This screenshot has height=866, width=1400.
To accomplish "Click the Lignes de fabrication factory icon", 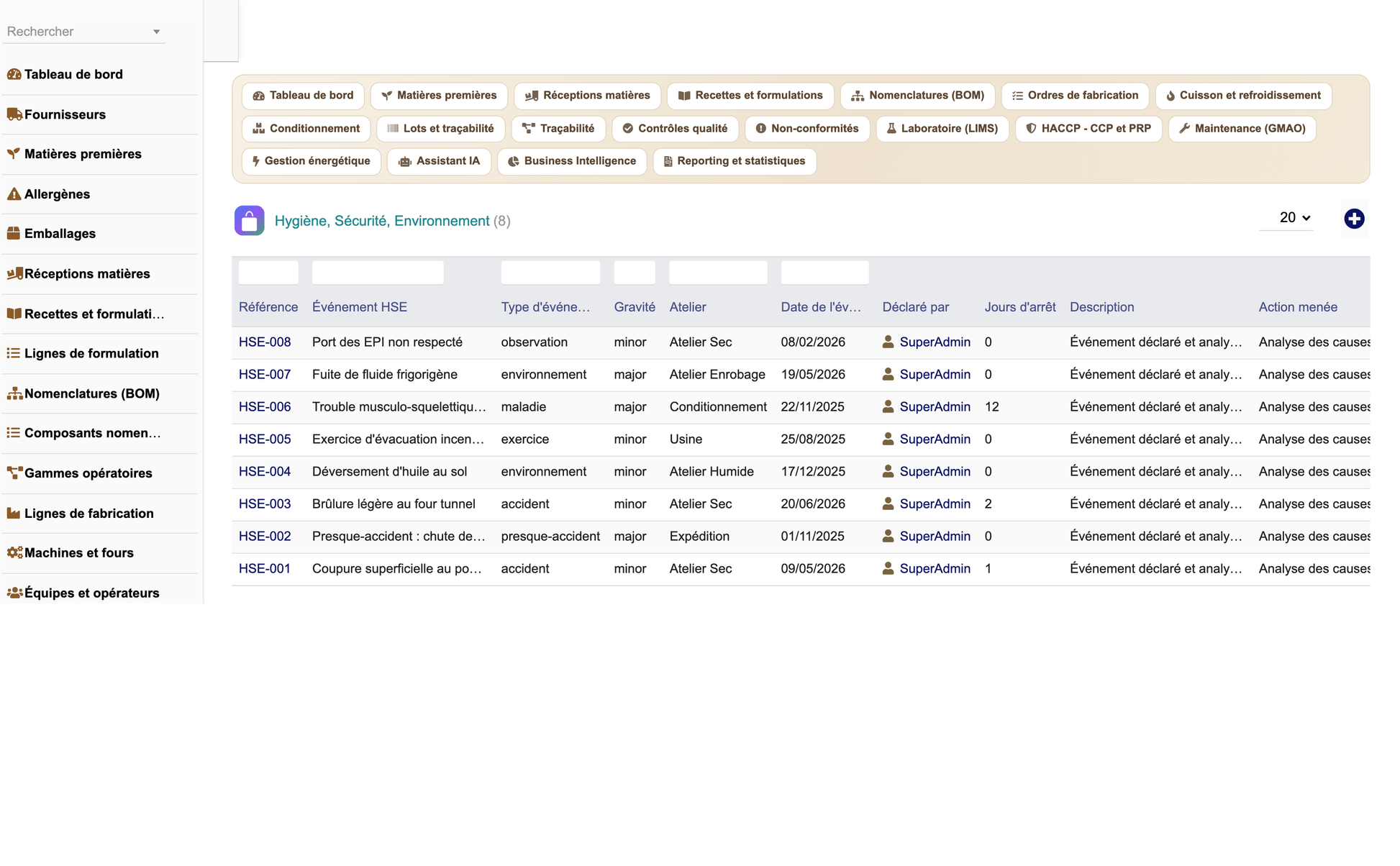I will point(14,514).
